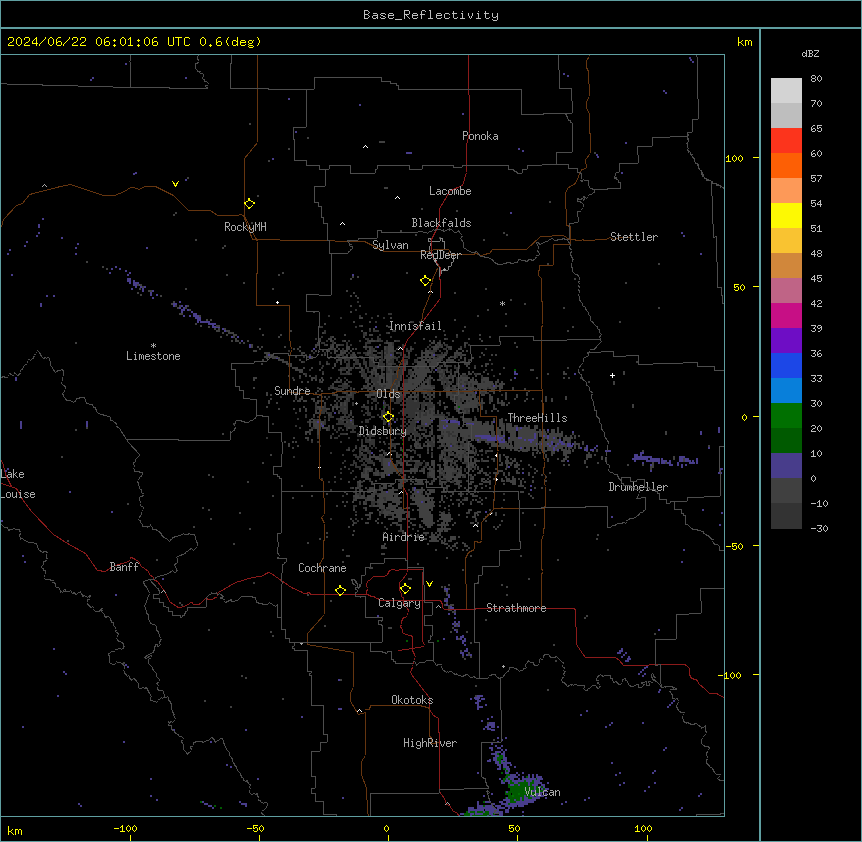Viewport: 862px width, 842px height.
Task: Click the Innisfail city label
Action: point(416,326)
